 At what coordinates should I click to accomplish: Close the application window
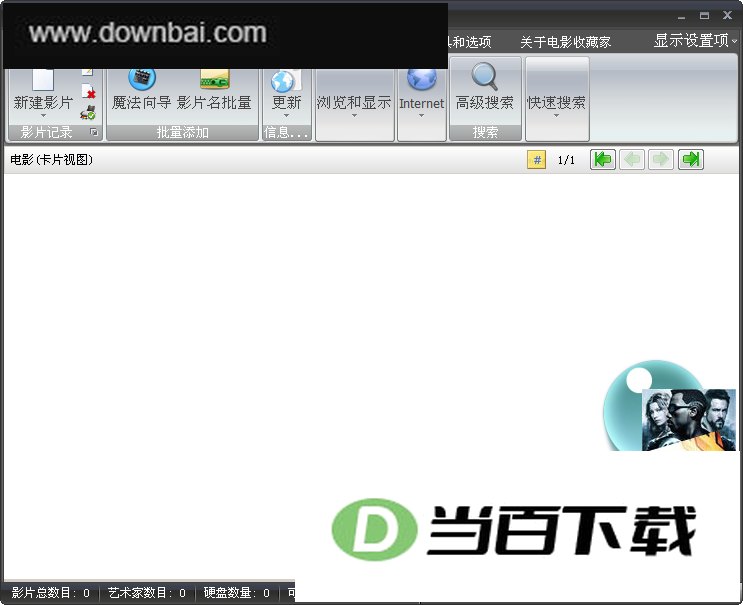click(x=728, y=15)
